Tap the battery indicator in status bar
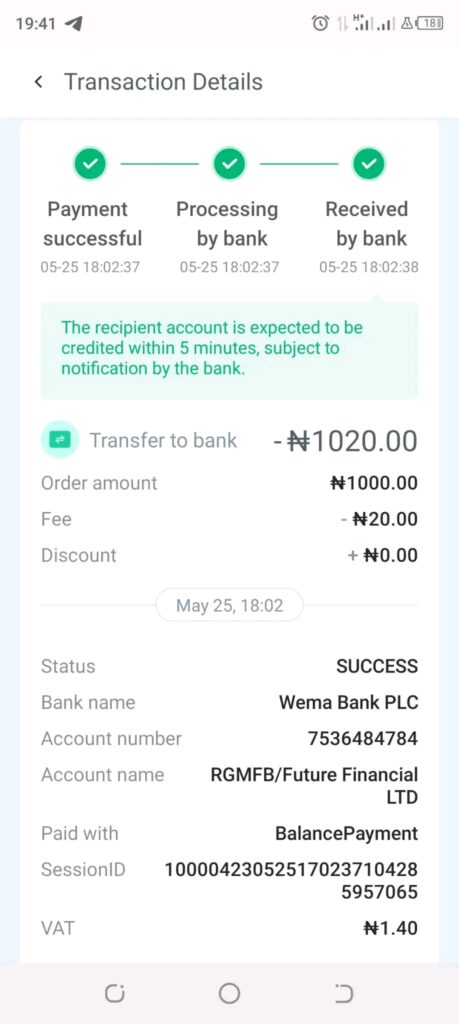Image resolution: width=459 pixels, height=1024 pixels. pos(431,24)
